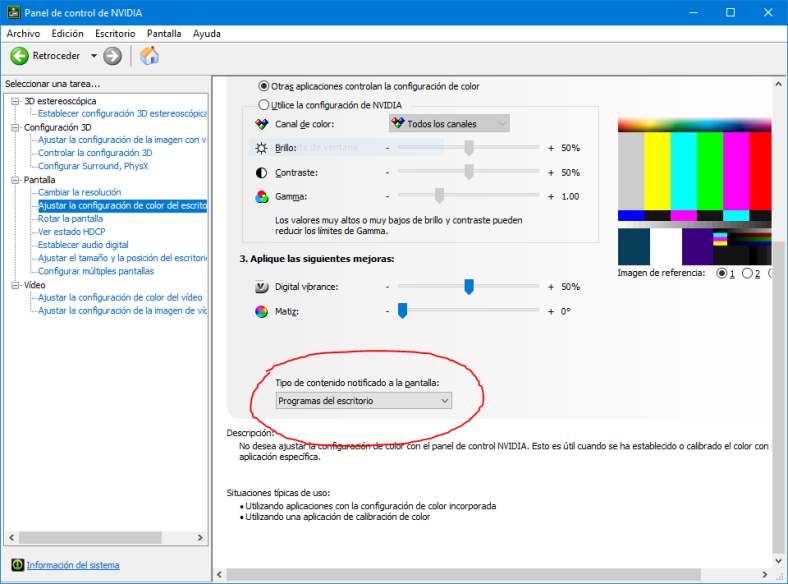Click the green Retroceder back arrow icon
788x584 pixels.
(x=20, y=56)
